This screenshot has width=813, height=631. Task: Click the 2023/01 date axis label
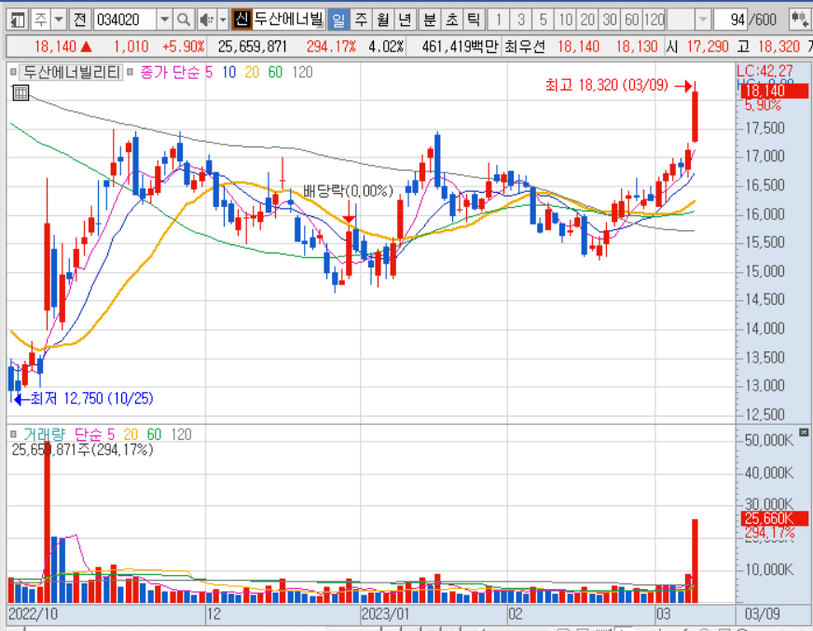click(x=385, y=614)
